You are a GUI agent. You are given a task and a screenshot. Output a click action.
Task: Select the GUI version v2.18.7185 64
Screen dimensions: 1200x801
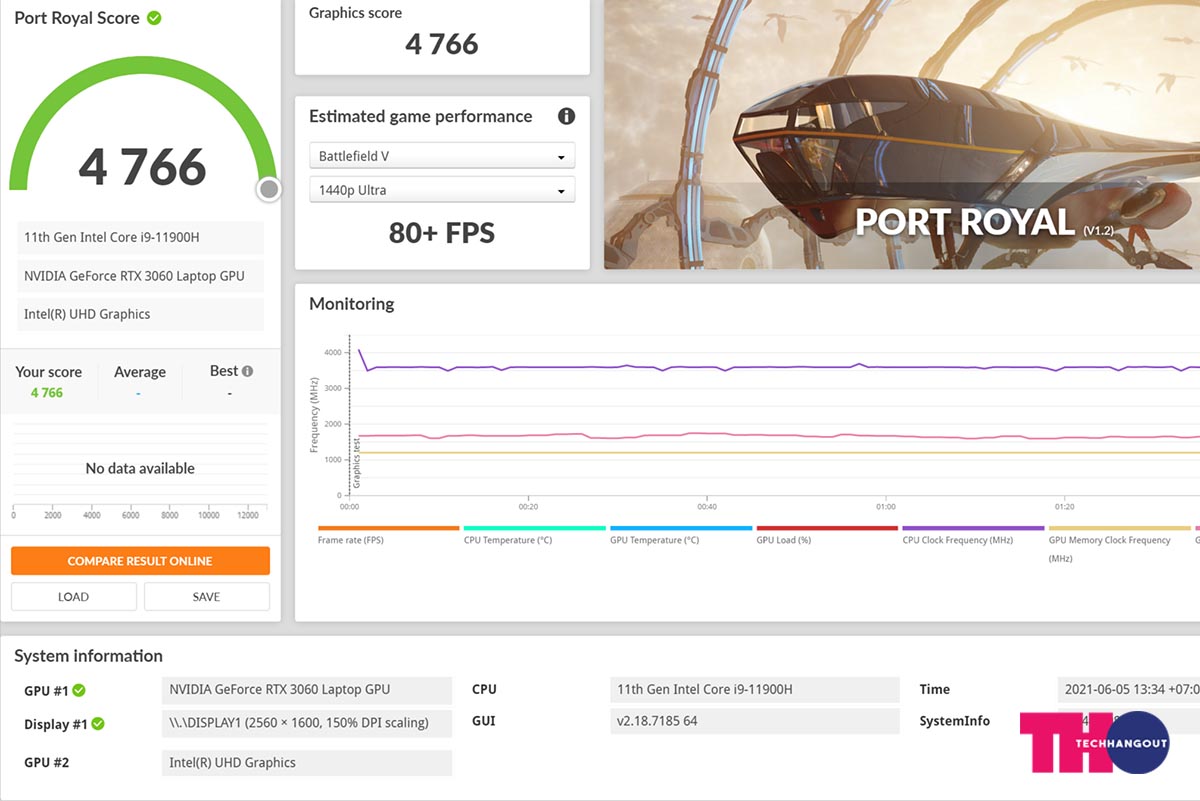point(755,721)
